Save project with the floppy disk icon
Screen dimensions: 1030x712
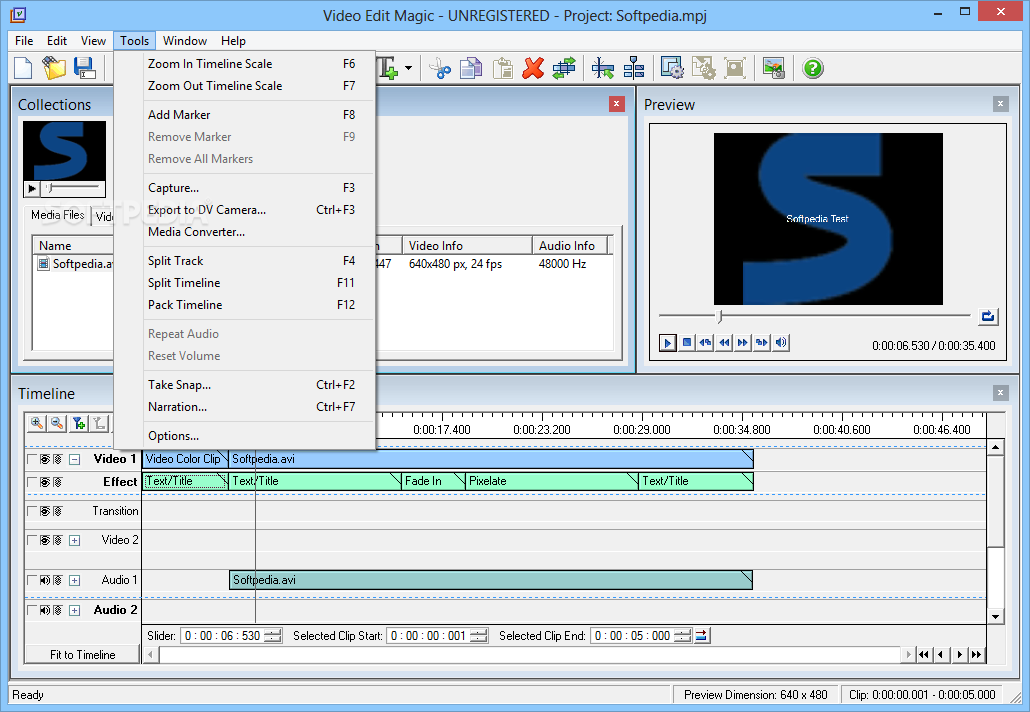coord(85,68)
